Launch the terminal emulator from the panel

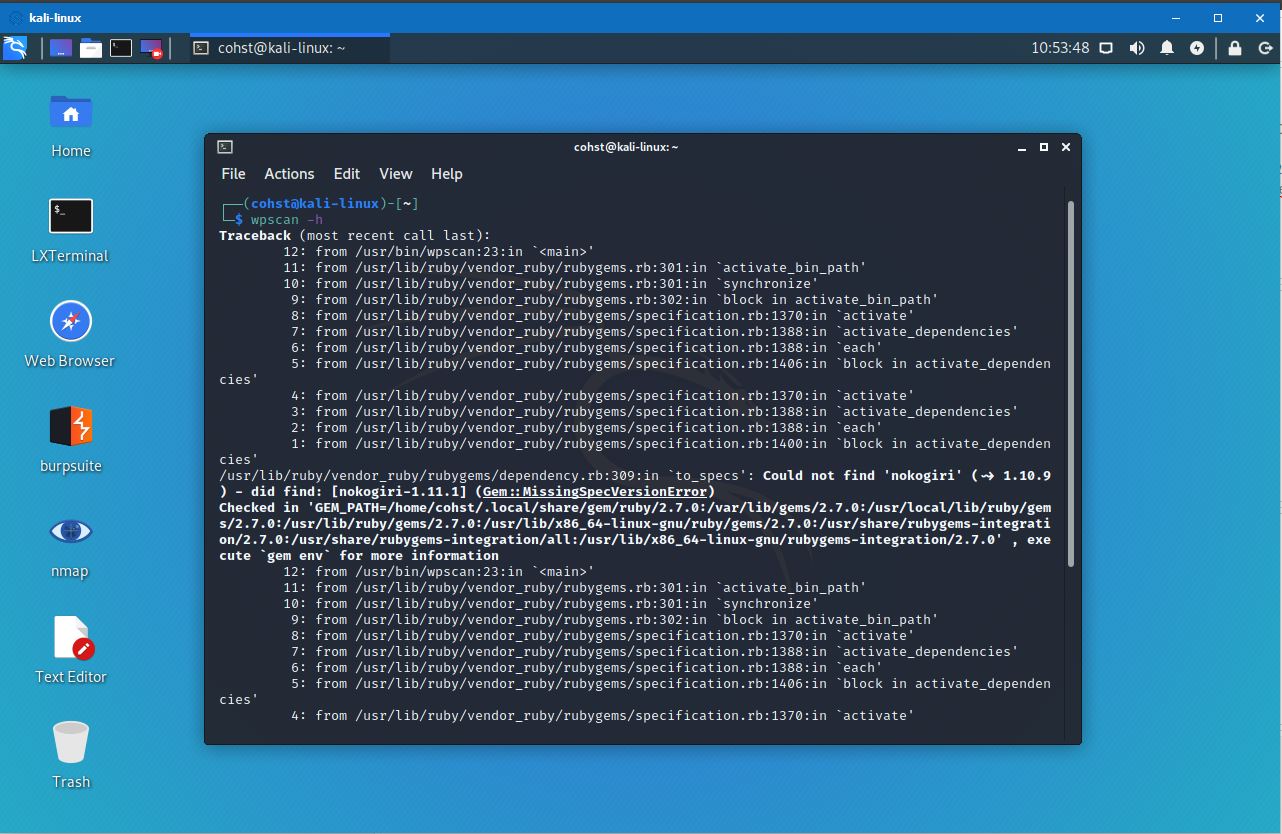pyautogui.click(x=121, y=48)
